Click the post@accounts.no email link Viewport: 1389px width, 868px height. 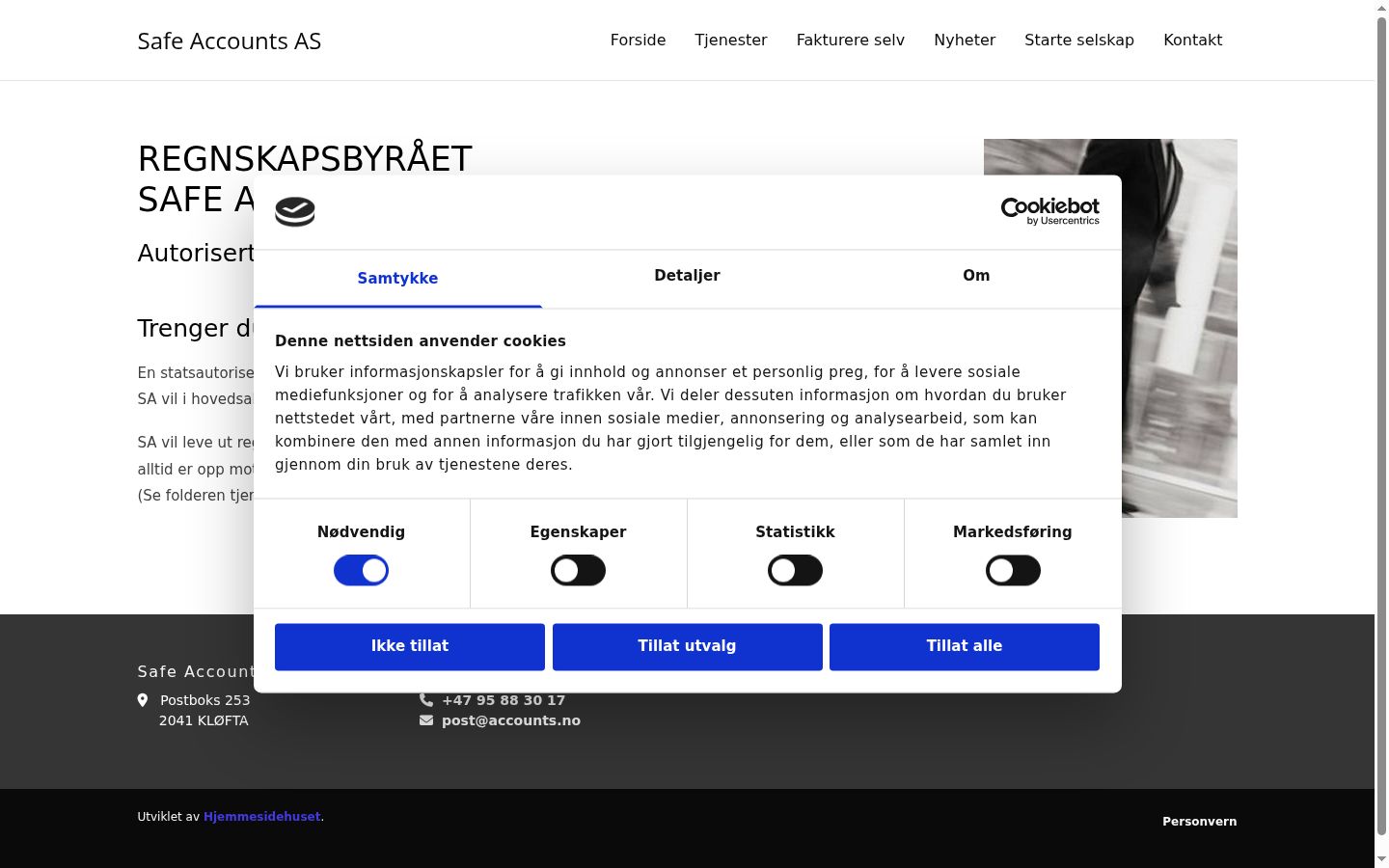[511, 720]
